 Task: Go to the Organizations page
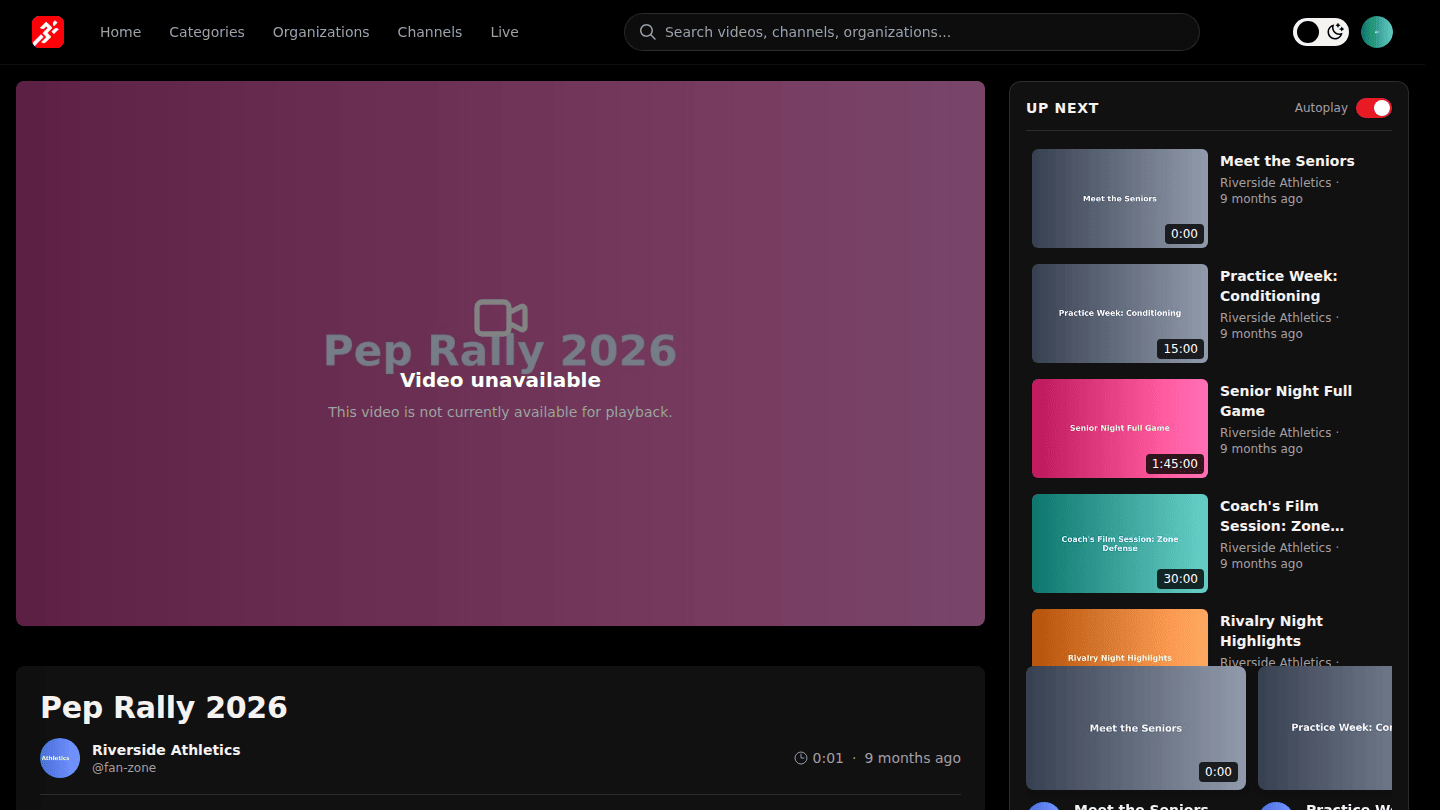point(321,32)
